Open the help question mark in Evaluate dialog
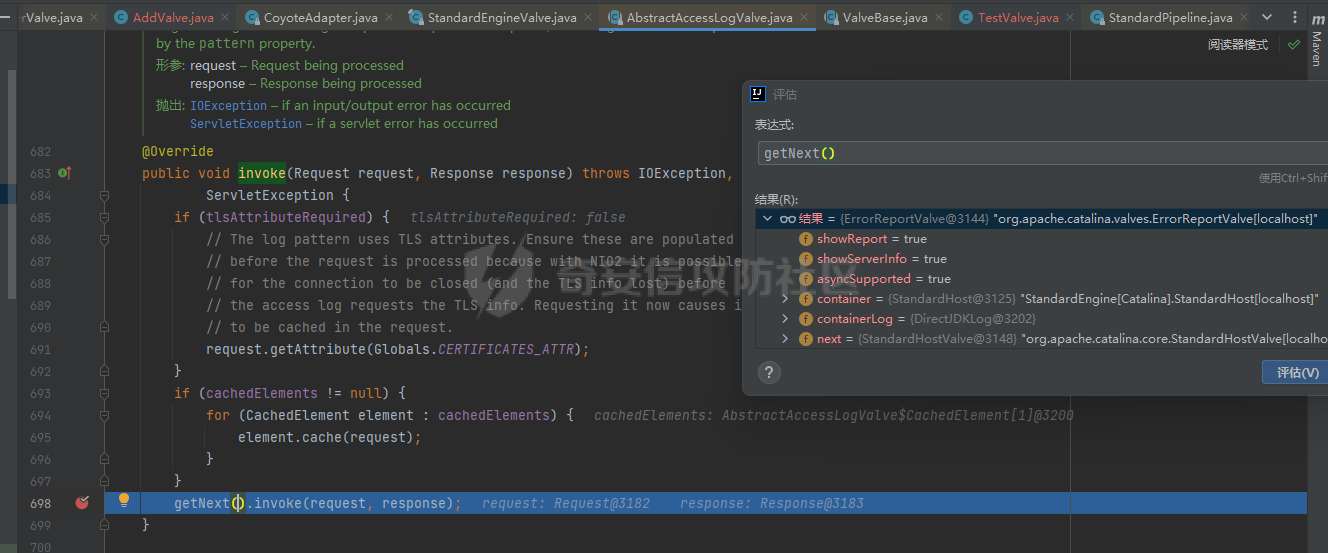This screenshot has height=553, width=1328. click(x=768, y=373)
